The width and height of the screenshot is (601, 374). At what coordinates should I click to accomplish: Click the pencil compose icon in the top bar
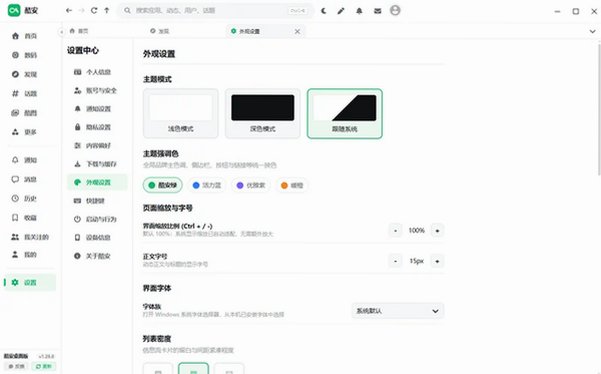point(341,11)
